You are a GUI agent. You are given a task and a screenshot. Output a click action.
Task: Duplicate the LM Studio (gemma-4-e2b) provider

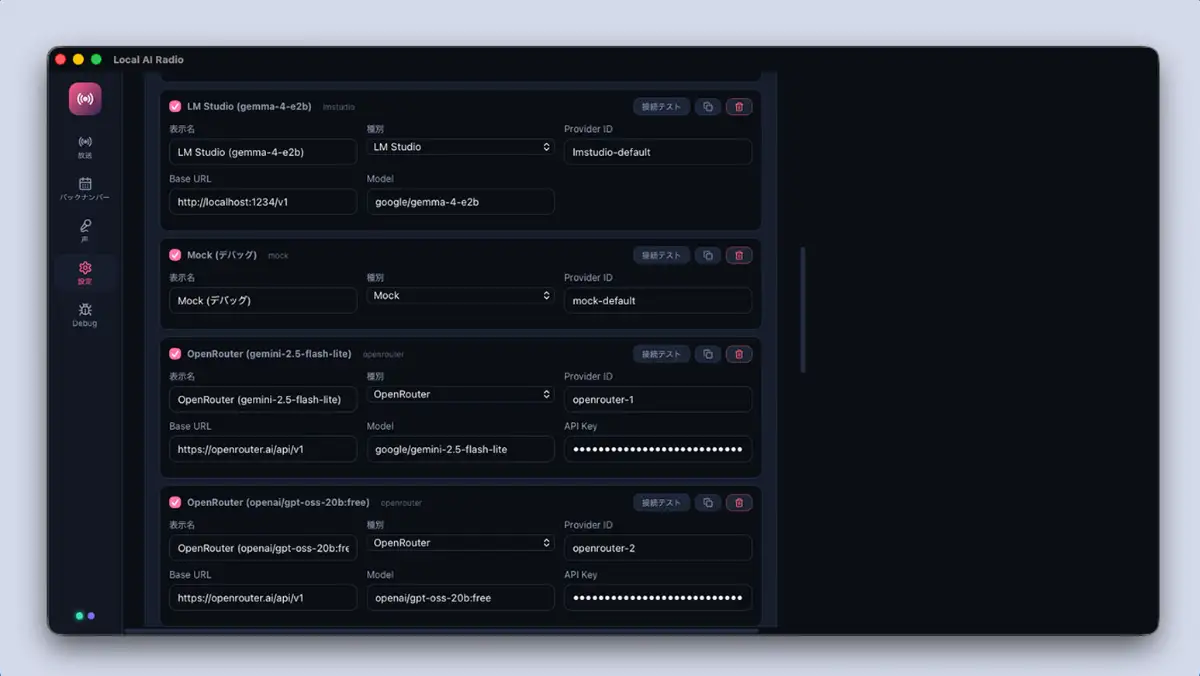[x=708, y=106]
